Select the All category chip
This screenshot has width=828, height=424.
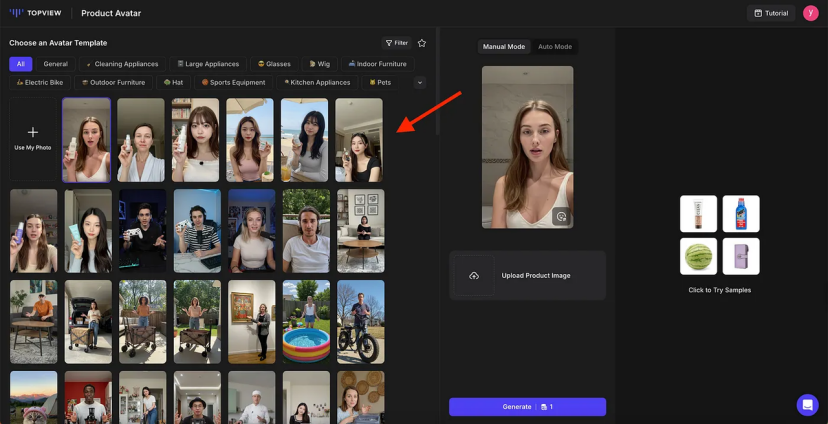click(x=21, y=64)
